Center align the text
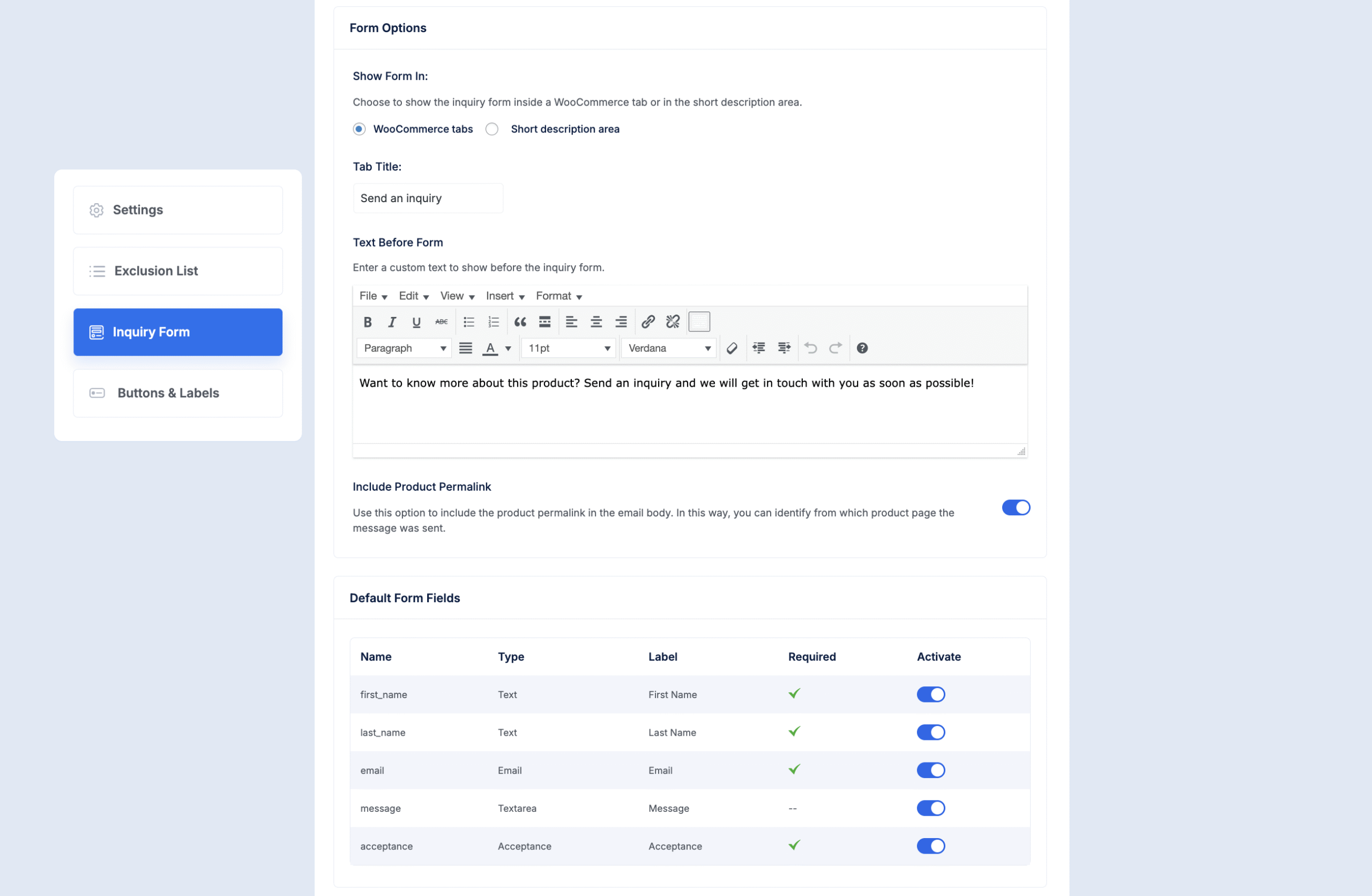Viewport: 1372px width, 896px height. point(596,322)
